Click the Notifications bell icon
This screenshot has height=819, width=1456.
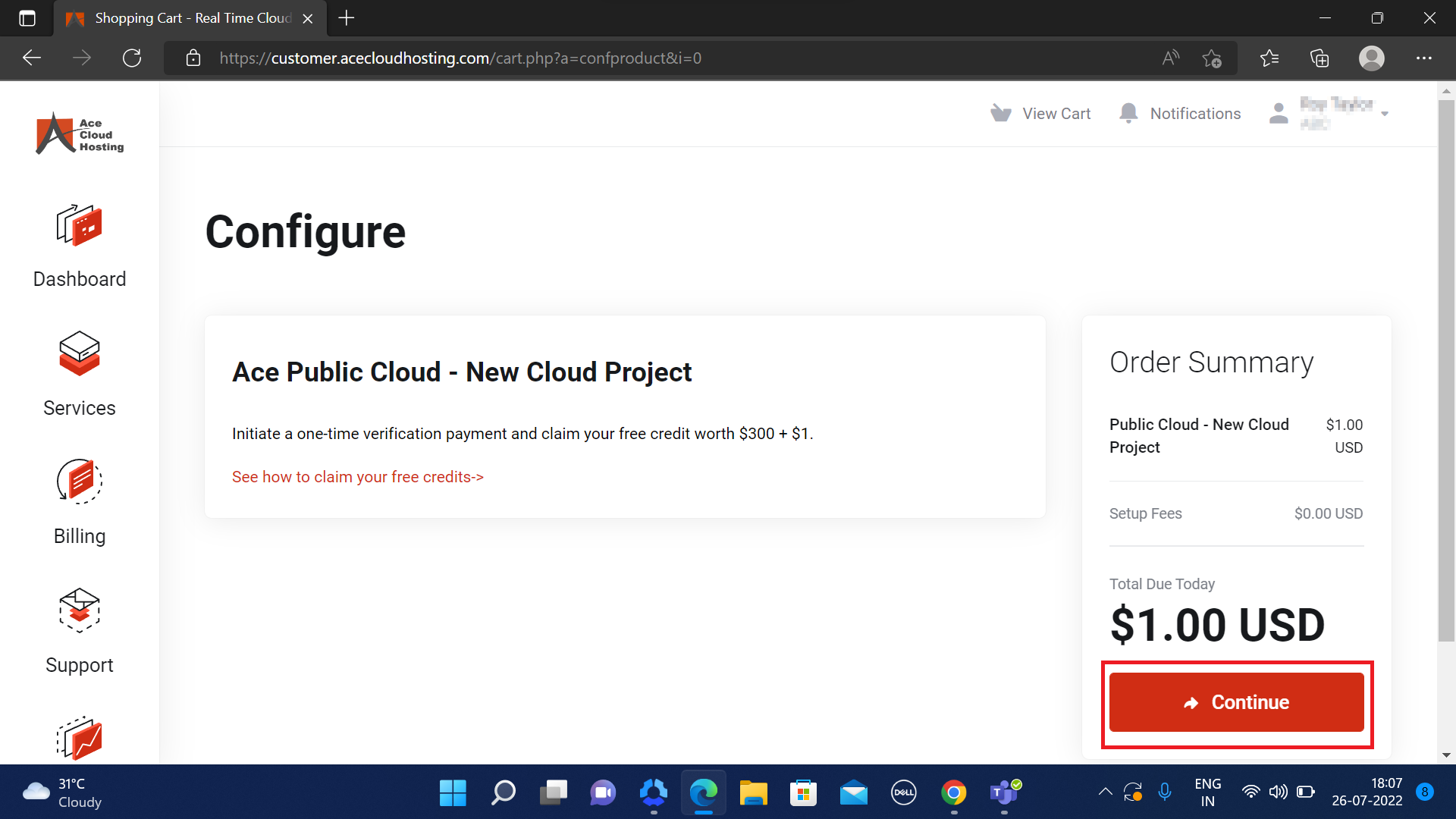tap(1128, 113)
